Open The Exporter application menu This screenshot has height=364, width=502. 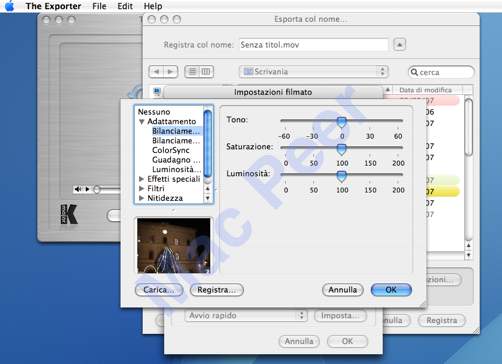[x=53, y=6]
